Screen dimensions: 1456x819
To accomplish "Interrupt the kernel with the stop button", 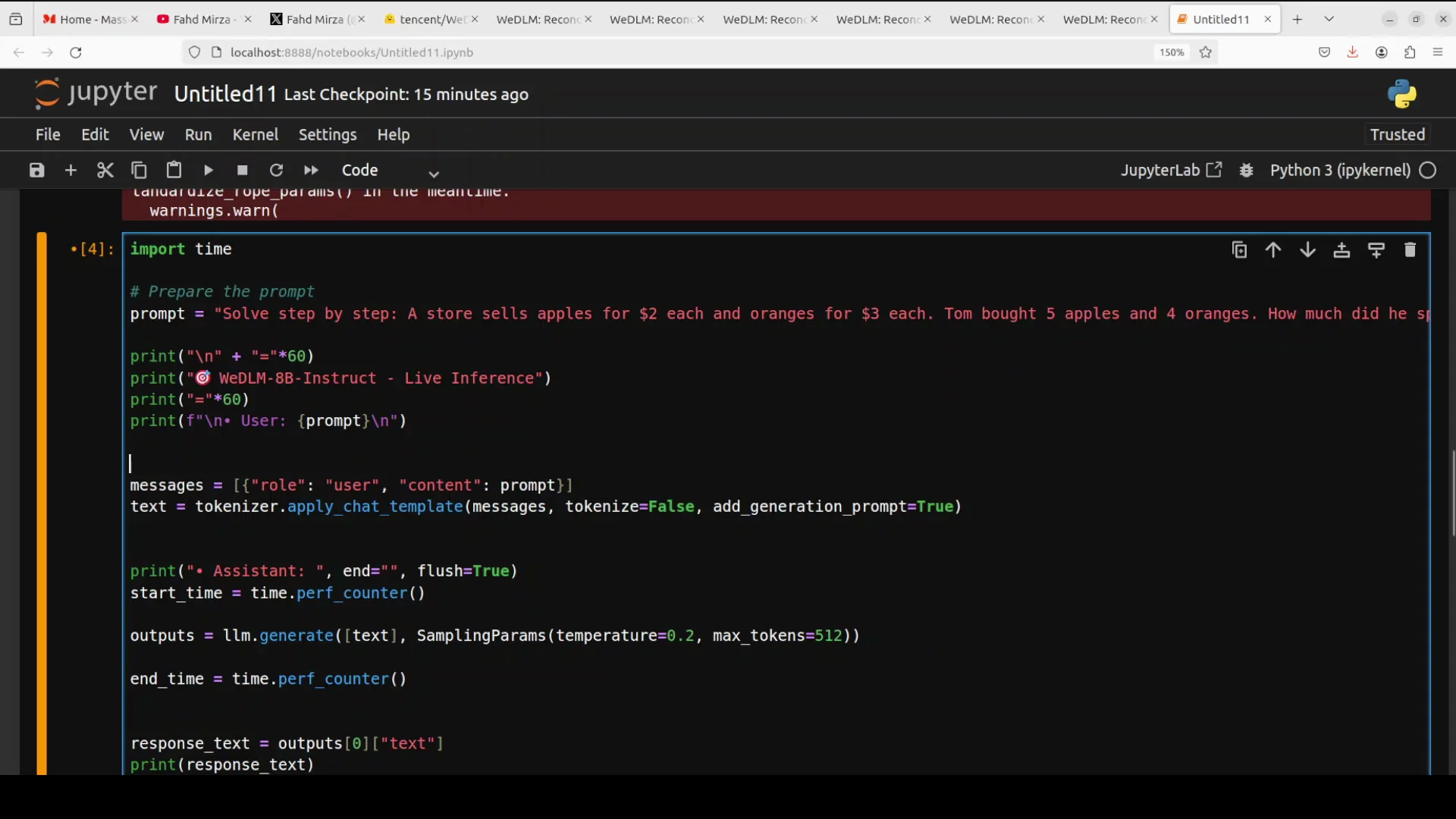I will (243, 171).
